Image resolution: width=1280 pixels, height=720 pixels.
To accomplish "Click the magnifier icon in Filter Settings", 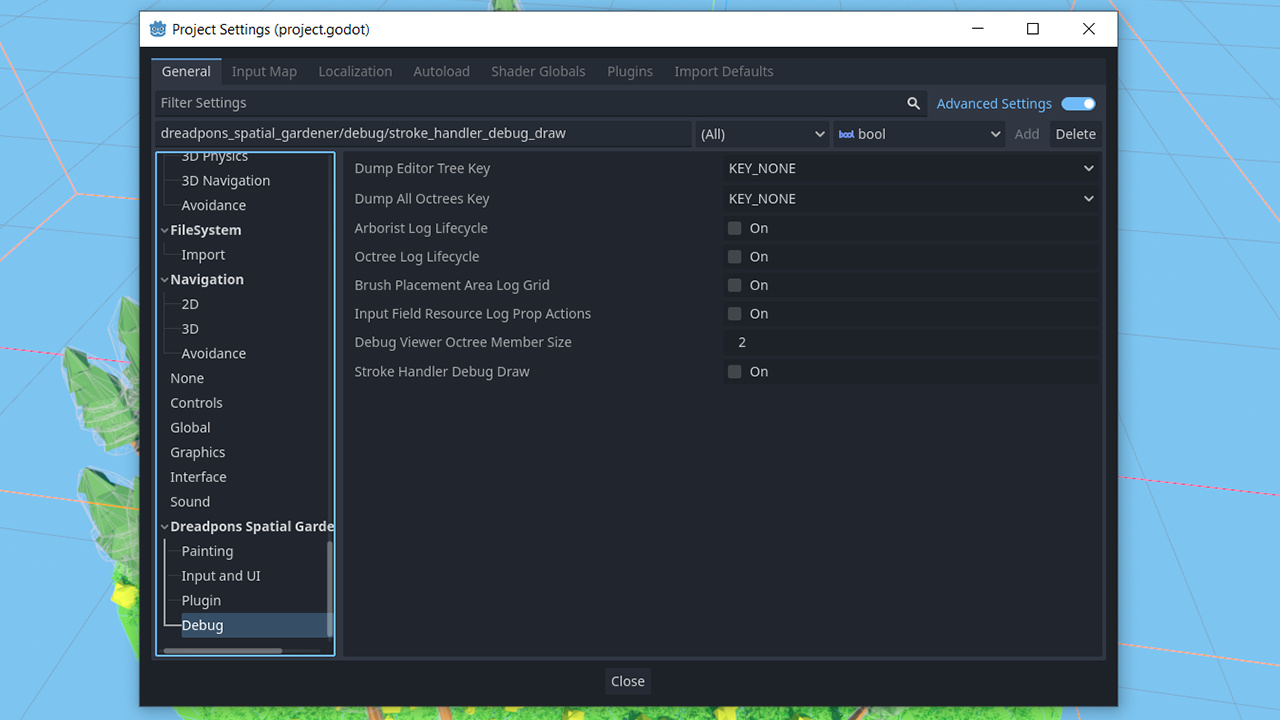I will [x=913, y=103].
